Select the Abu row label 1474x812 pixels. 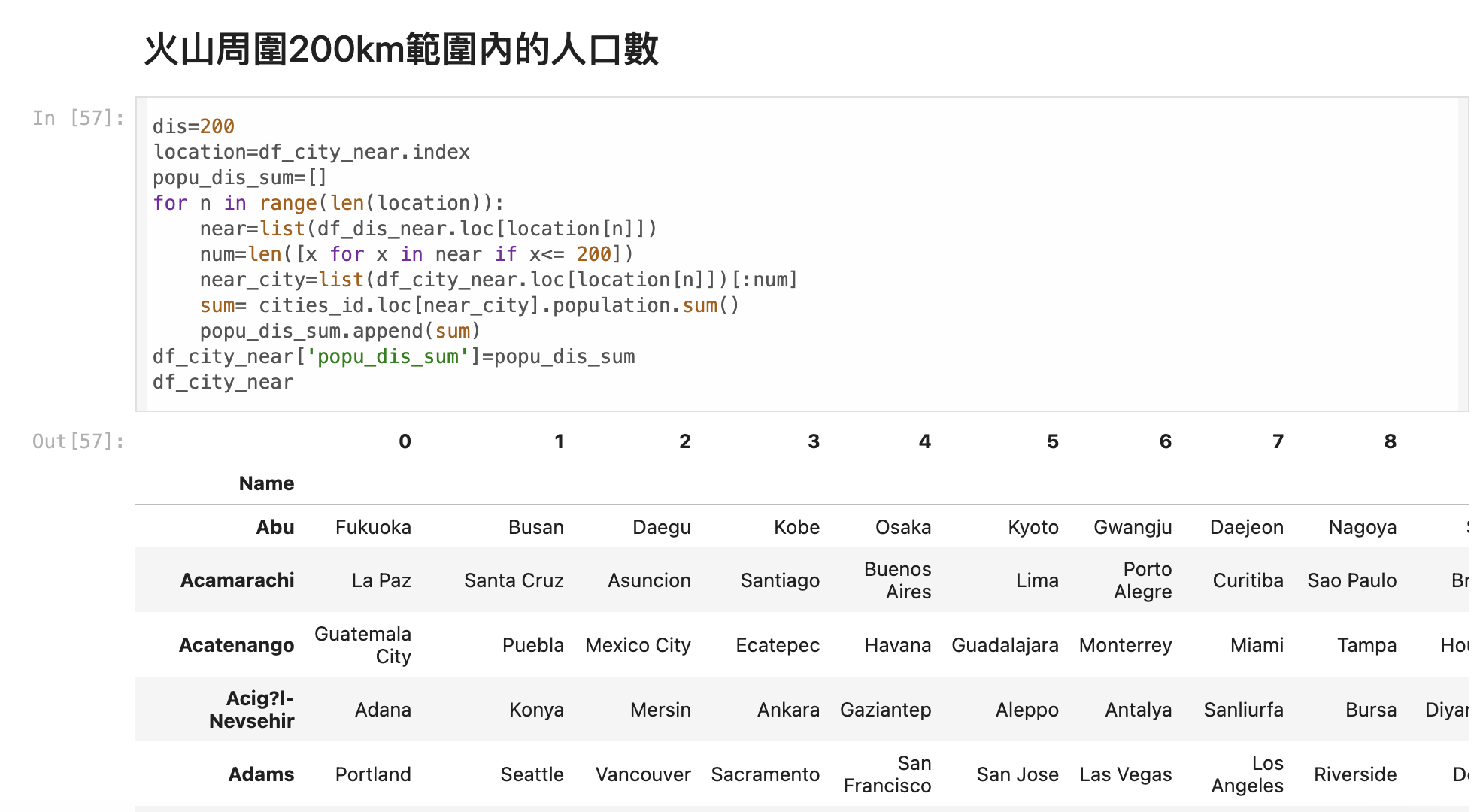coord(274,527)
